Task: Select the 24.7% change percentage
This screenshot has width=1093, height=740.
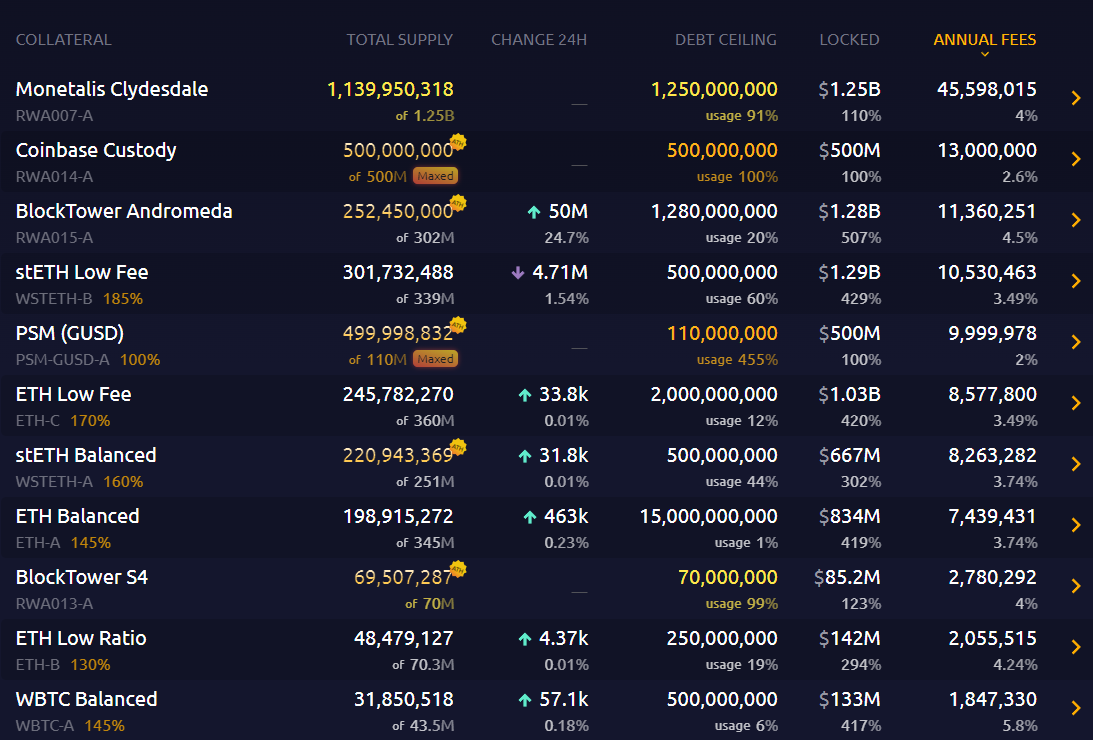Action: click(567, 238)
